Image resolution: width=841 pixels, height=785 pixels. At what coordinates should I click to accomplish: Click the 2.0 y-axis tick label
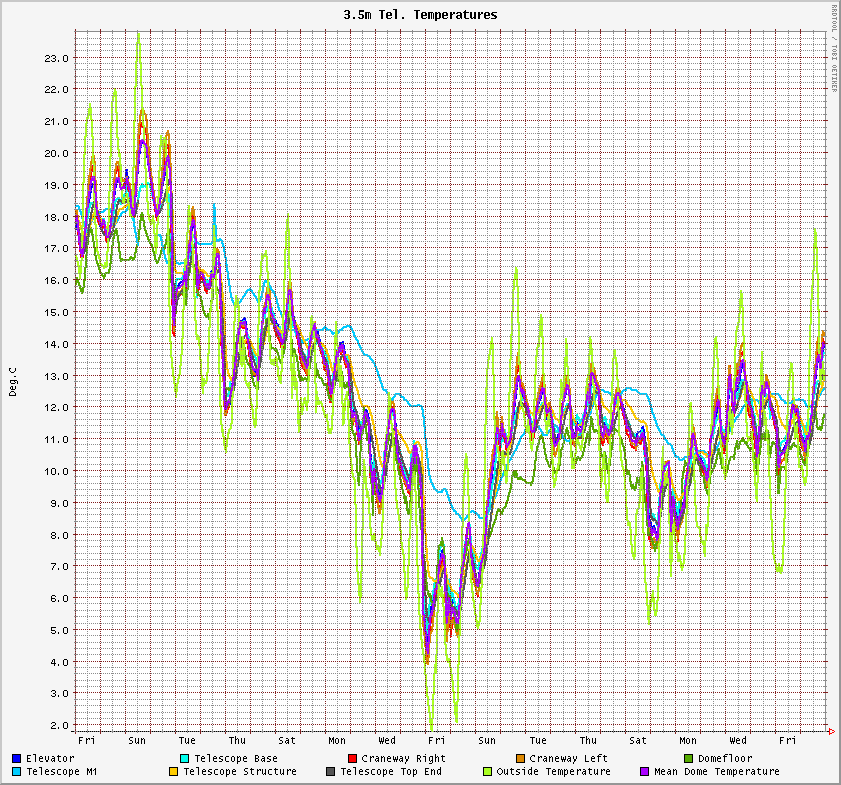tap(60, 725)
